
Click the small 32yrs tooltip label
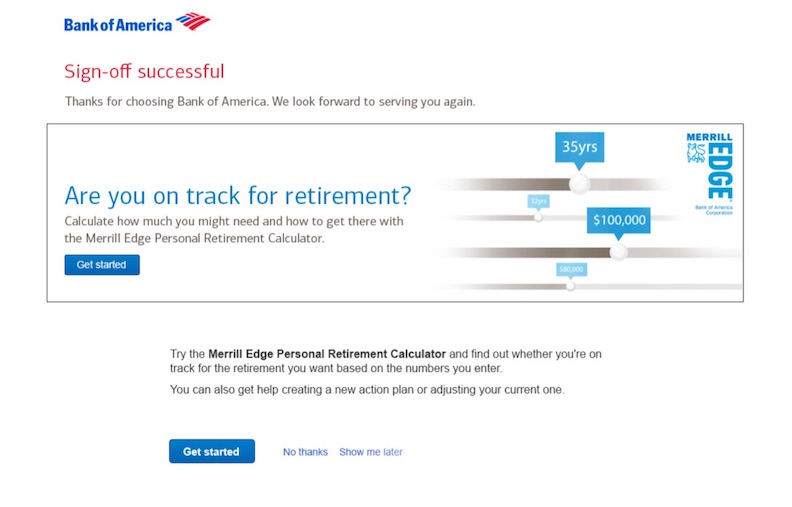coord(538,201)
